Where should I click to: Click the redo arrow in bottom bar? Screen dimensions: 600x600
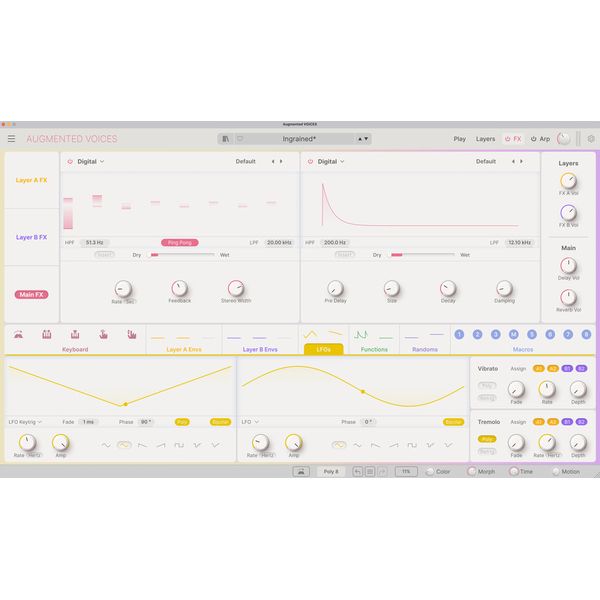click(x=382, y=472)
